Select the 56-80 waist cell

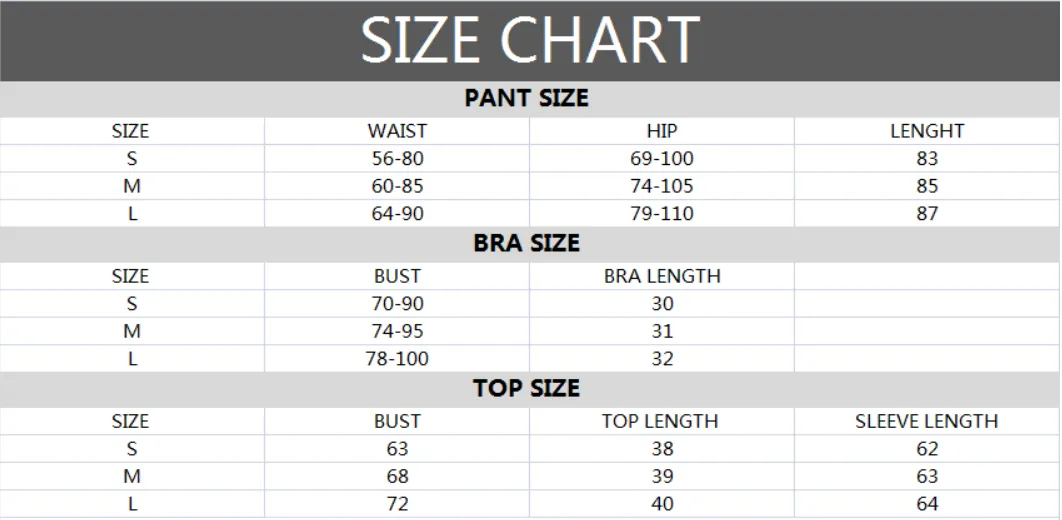tap(397, 158)
